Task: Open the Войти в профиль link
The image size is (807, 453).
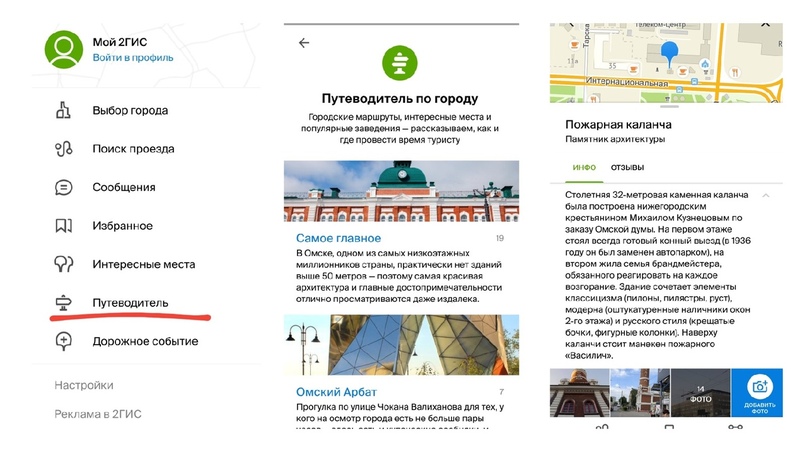Action: pyautogui.click(x=133, y=58)
